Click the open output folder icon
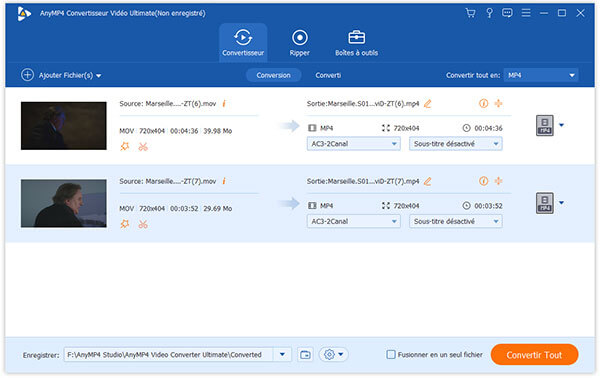 pos(305,355)
